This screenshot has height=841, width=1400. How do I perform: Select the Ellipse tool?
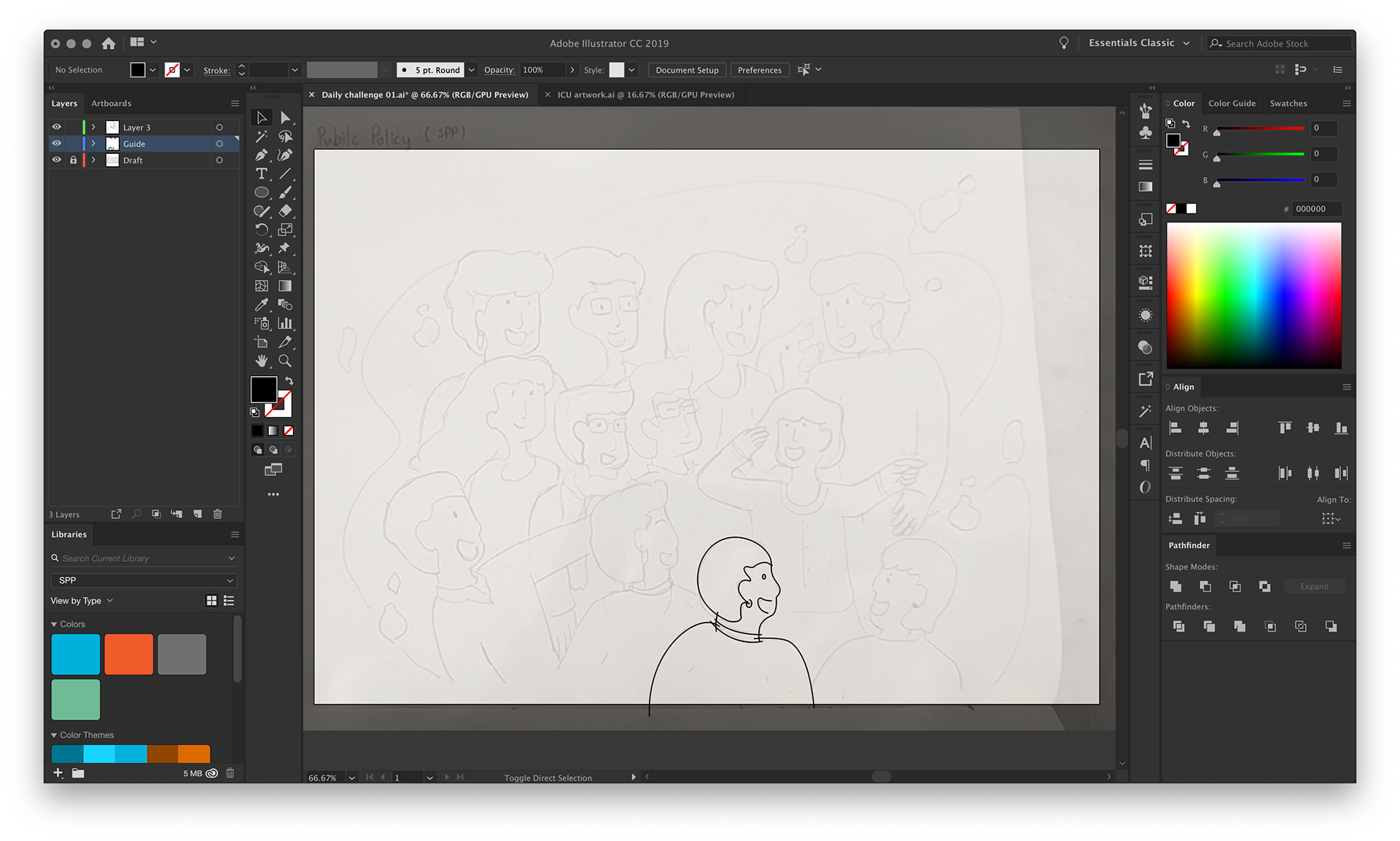pos(261,192)
